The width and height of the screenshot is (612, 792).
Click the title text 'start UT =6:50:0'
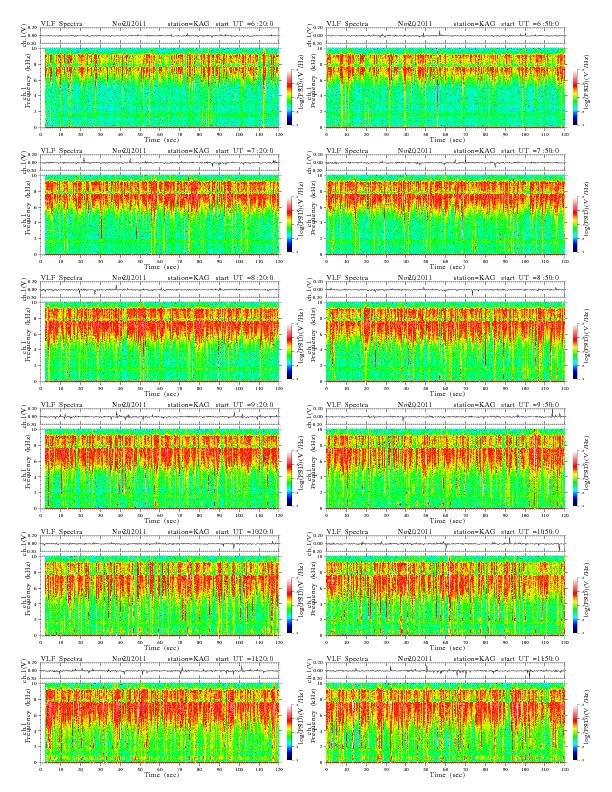pos(530,23)
